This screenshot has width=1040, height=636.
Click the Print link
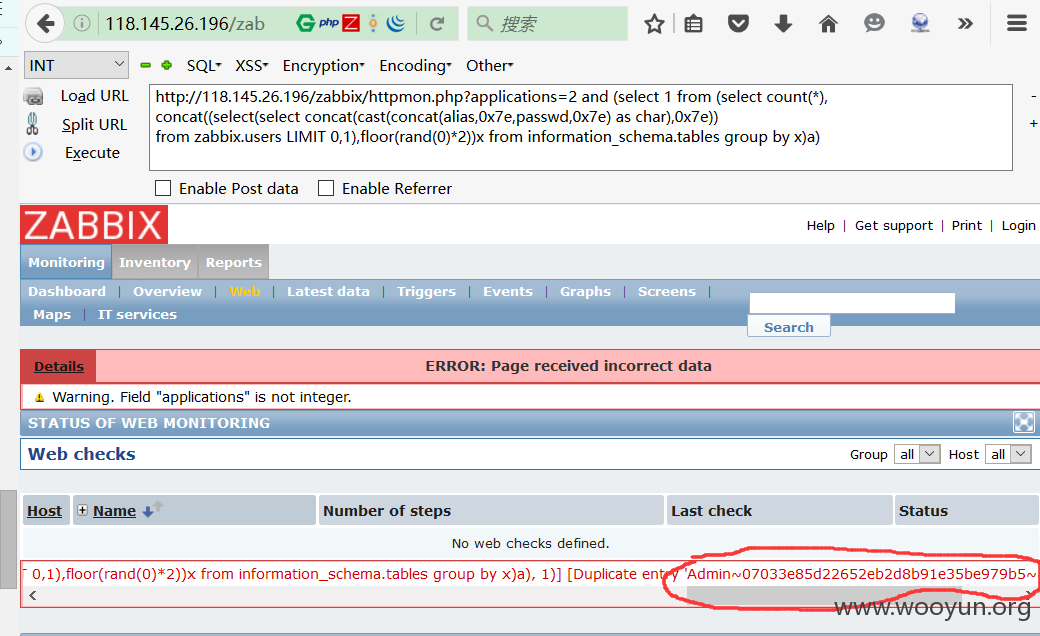tap(966, 225)
